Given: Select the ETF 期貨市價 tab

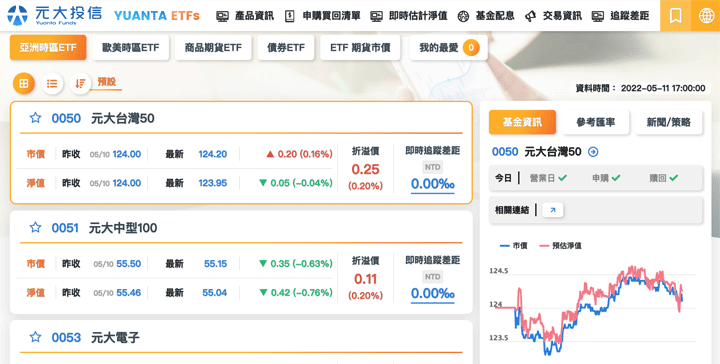Looking at the screenshot, I should point(360,47).
